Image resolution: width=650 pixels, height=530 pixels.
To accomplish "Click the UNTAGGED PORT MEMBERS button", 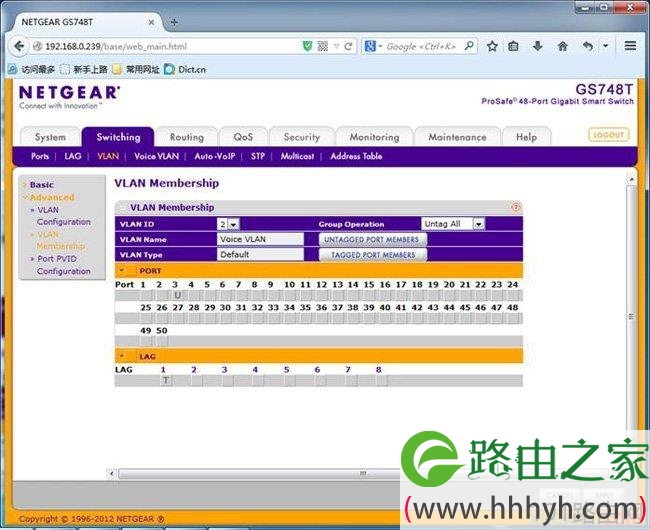I will [x=372, y=239].
